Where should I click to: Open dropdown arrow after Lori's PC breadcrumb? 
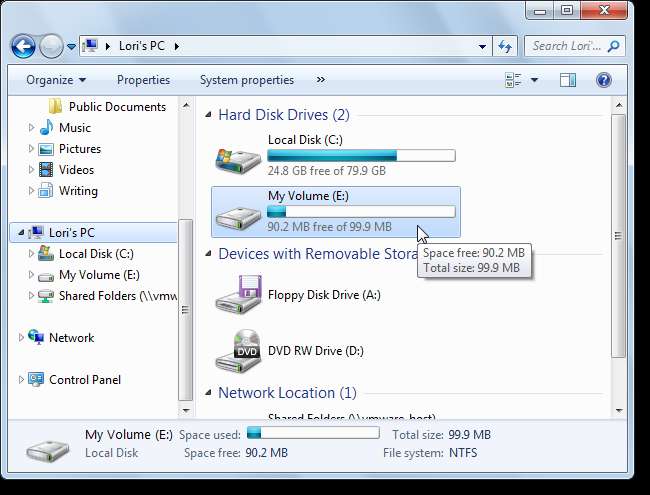pos(177,46)
